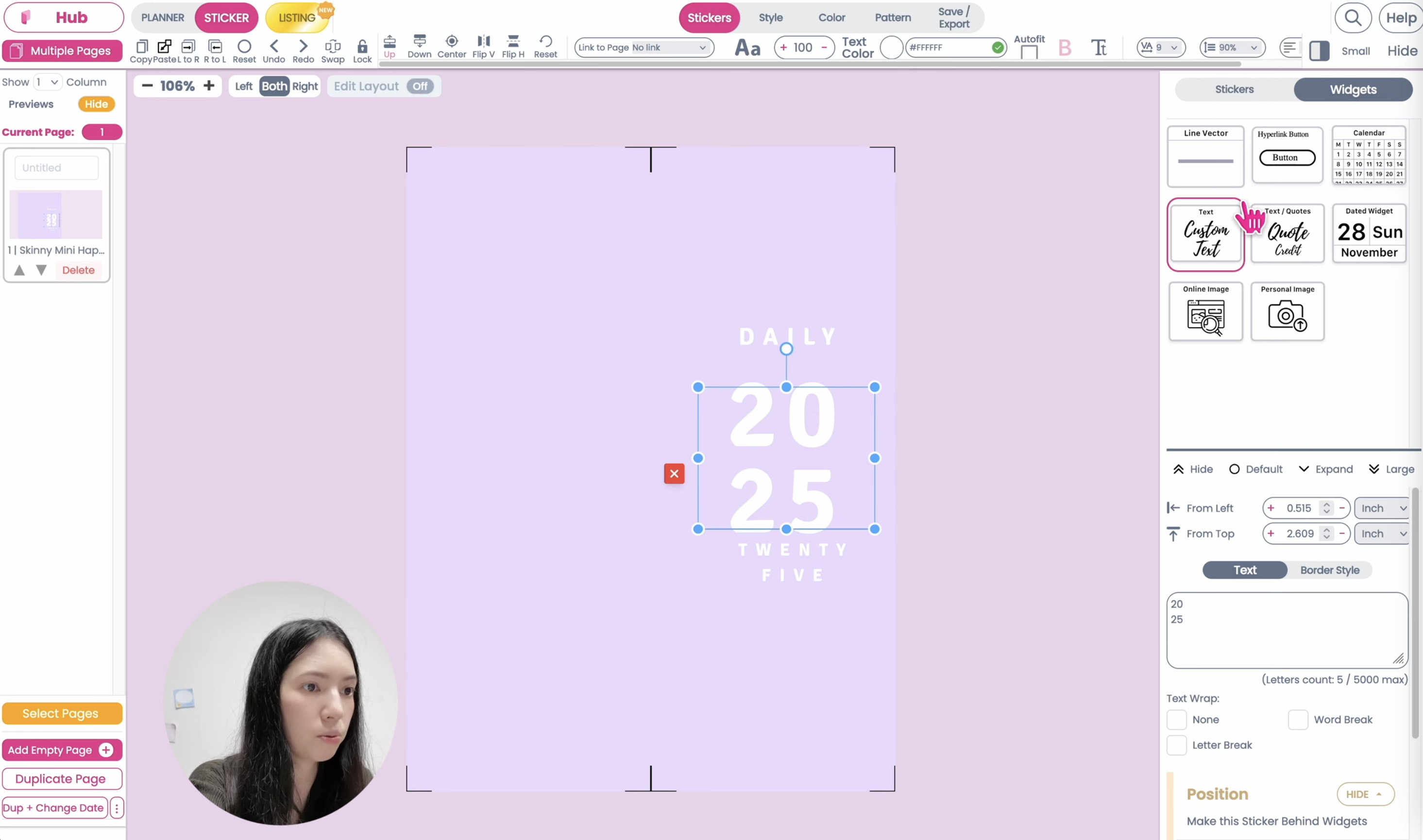Select the Flip Horizontal tool
1423x840 pixels.
(513, 48)
